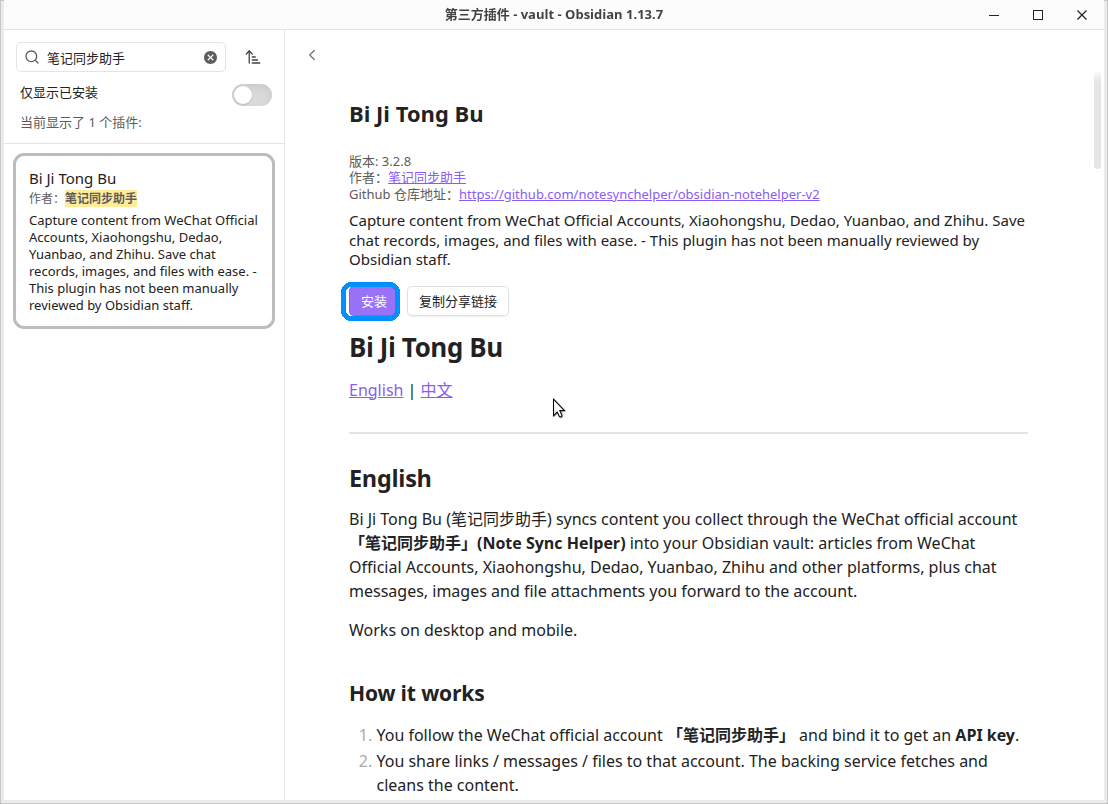1108x804 pixels.
Task: Clear the plugin search field
Action: pyautogui.click(x=211, y=58)
